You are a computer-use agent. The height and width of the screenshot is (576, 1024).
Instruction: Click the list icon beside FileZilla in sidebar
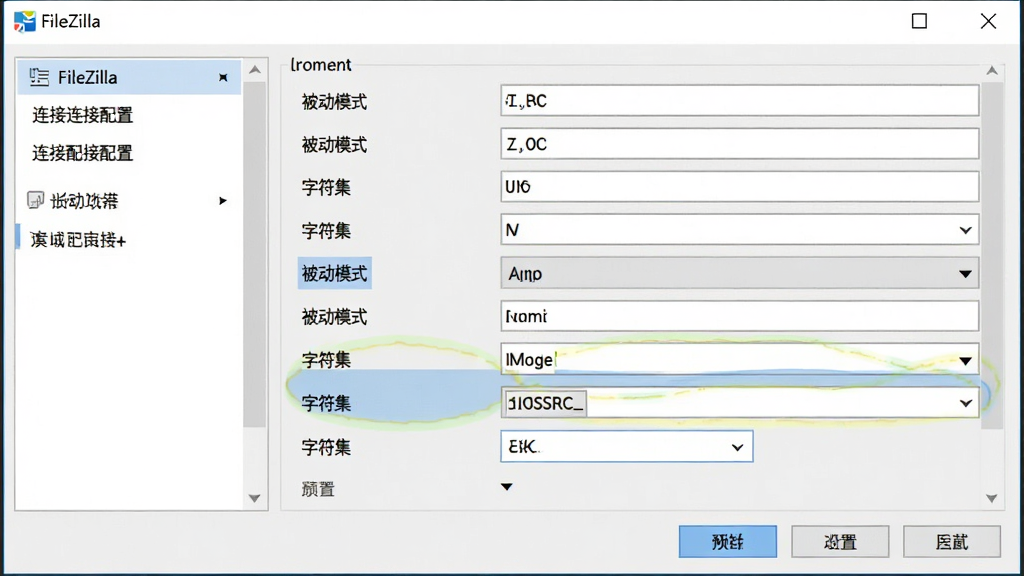[x=39, y=77]
